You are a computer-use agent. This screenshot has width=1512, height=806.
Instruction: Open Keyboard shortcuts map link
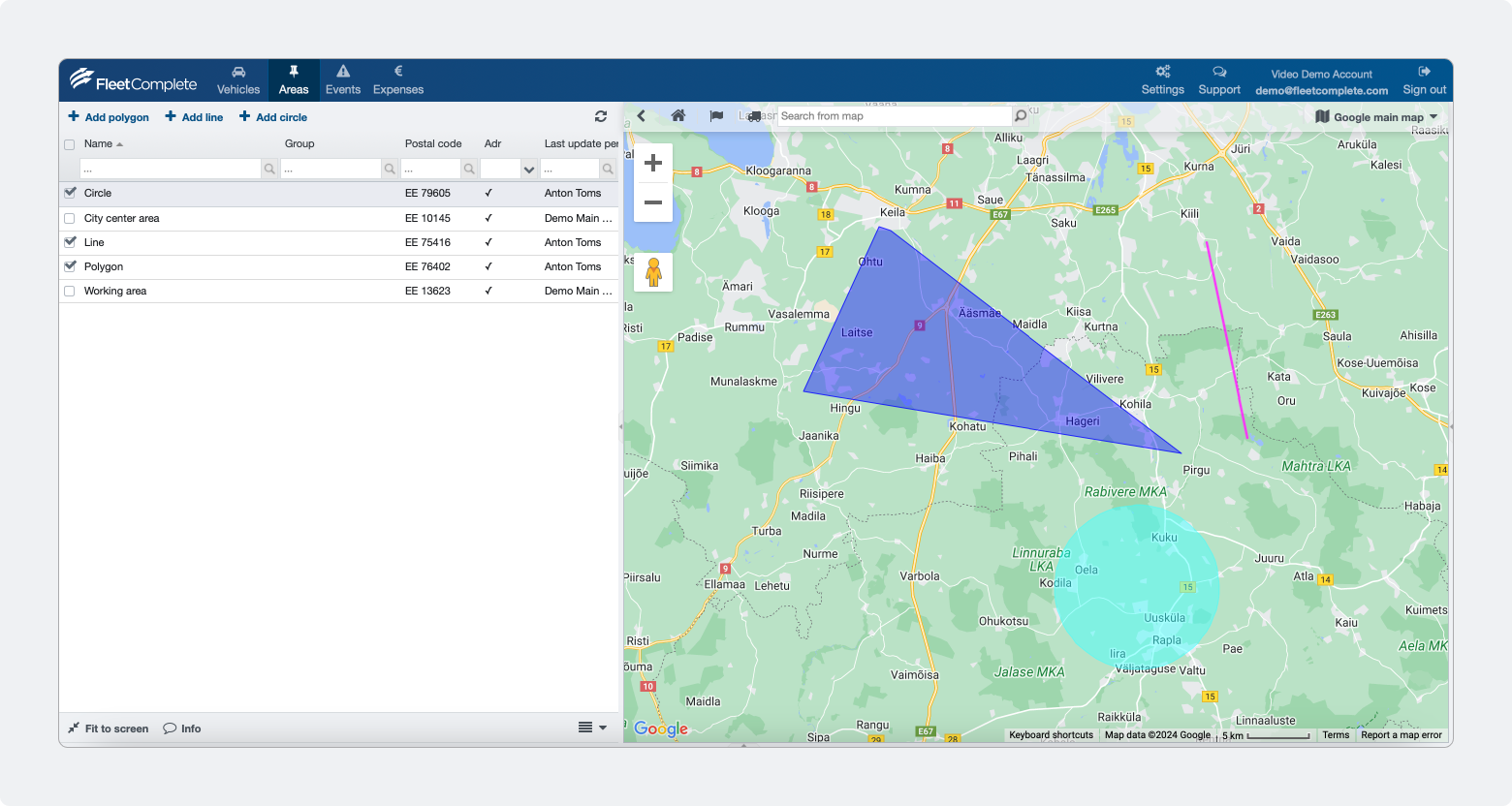coord(1051,735)
